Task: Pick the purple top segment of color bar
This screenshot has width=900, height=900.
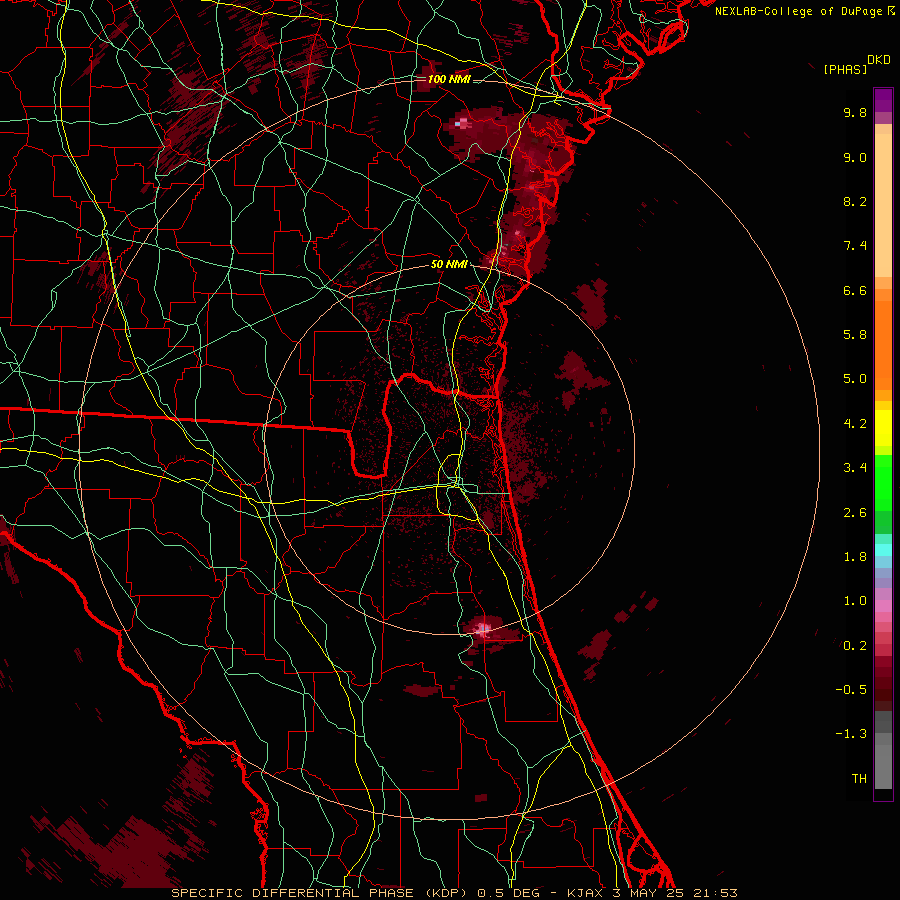Action: pyautogui.click(x=883, y=99)
